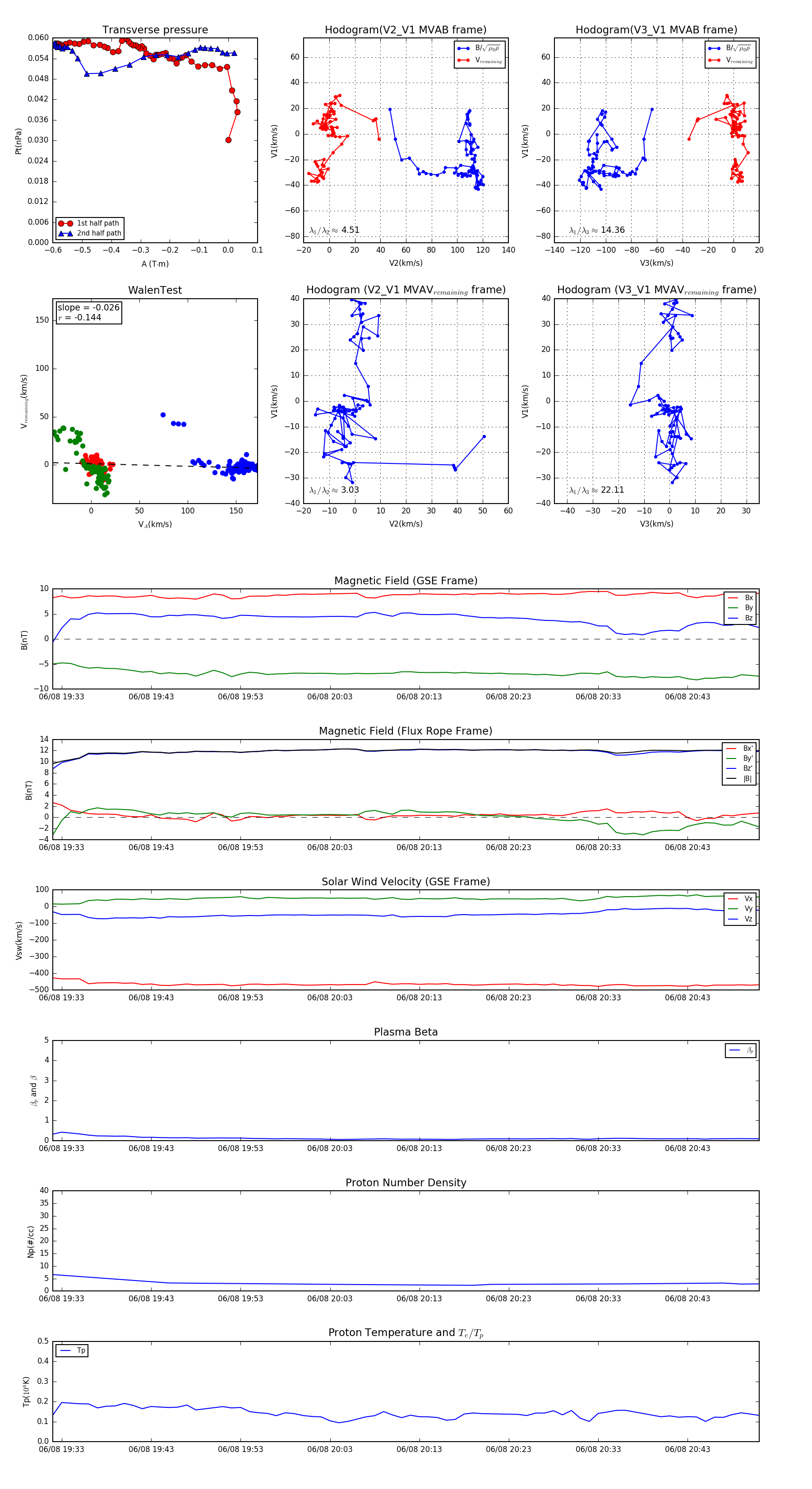Click the "1st half path" legend entry
The image size is (812, 1489).
pos(90,223)
